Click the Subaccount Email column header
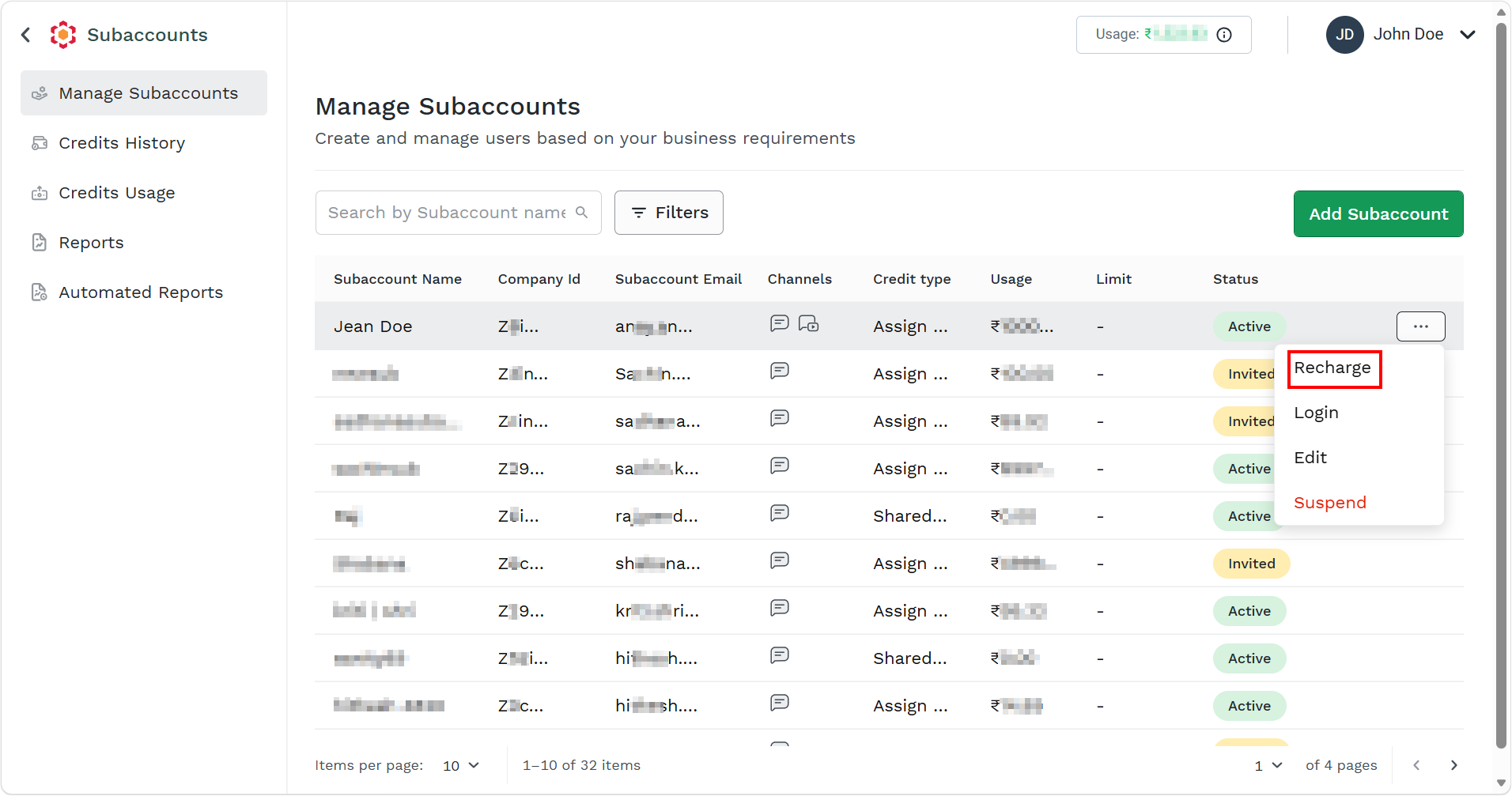 pyautogui.click(x=679, y=279)
